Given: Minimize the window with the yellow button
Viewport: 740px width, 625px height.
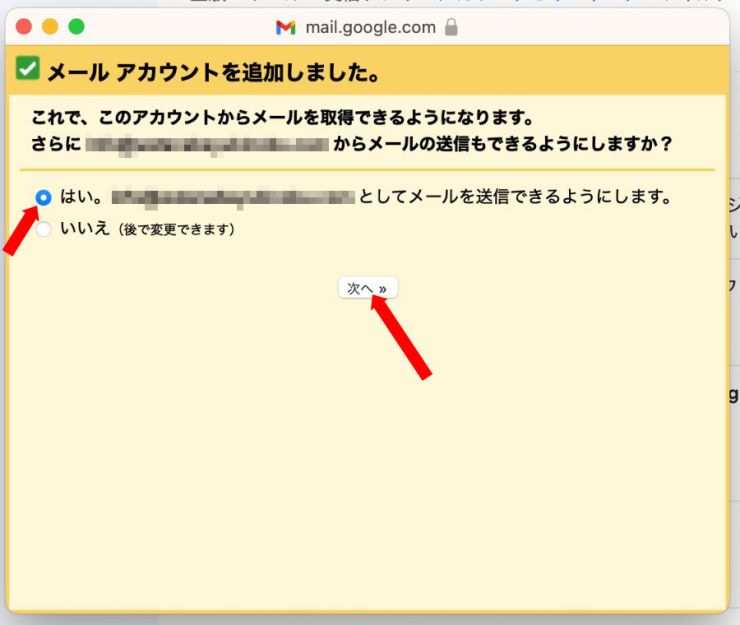Looking at the screenshot, I should pyautogui.click(x=50, y=27).
